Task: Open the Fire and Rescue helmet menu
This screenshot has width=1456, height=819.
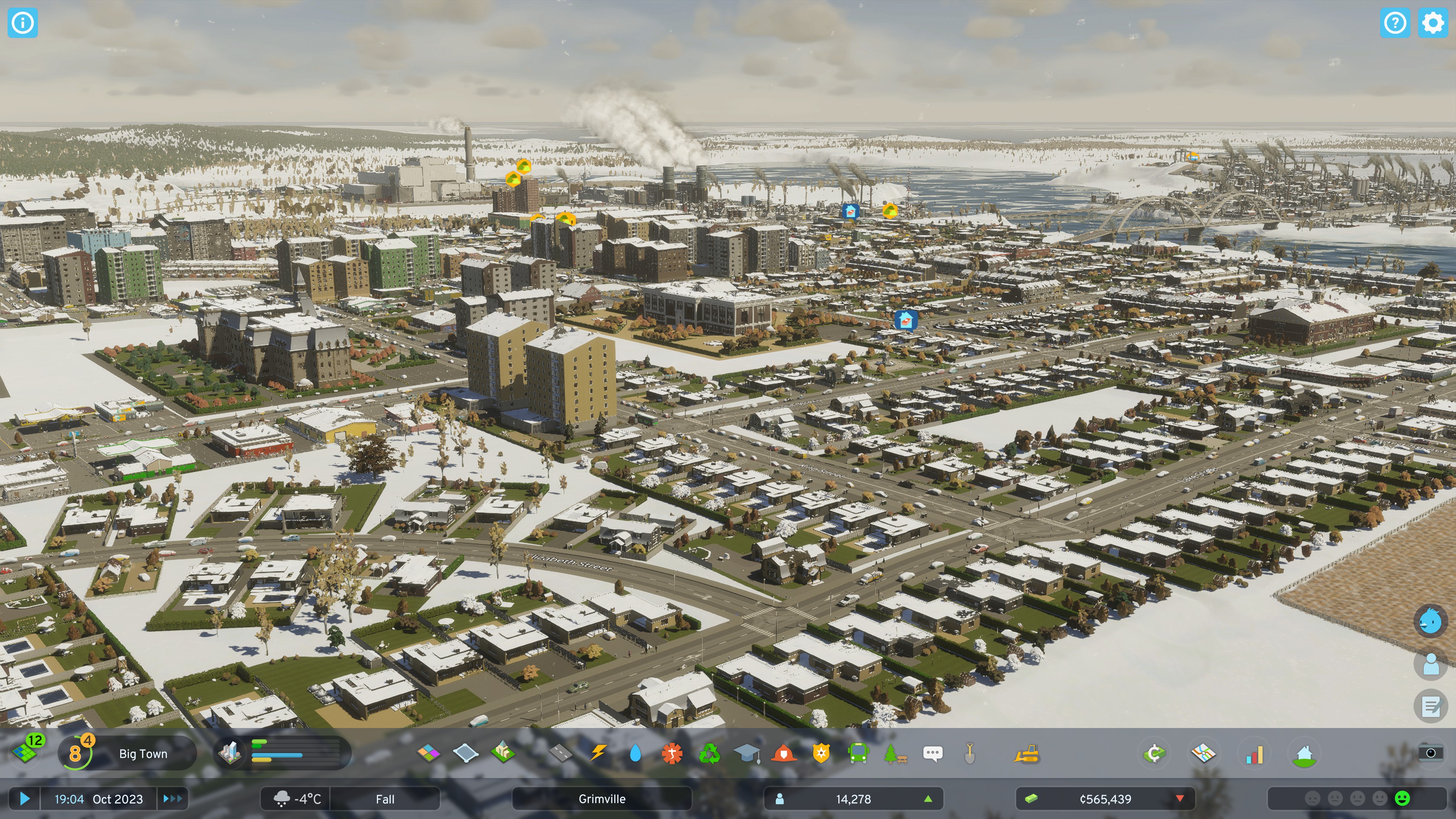Action: pos(784,753)
